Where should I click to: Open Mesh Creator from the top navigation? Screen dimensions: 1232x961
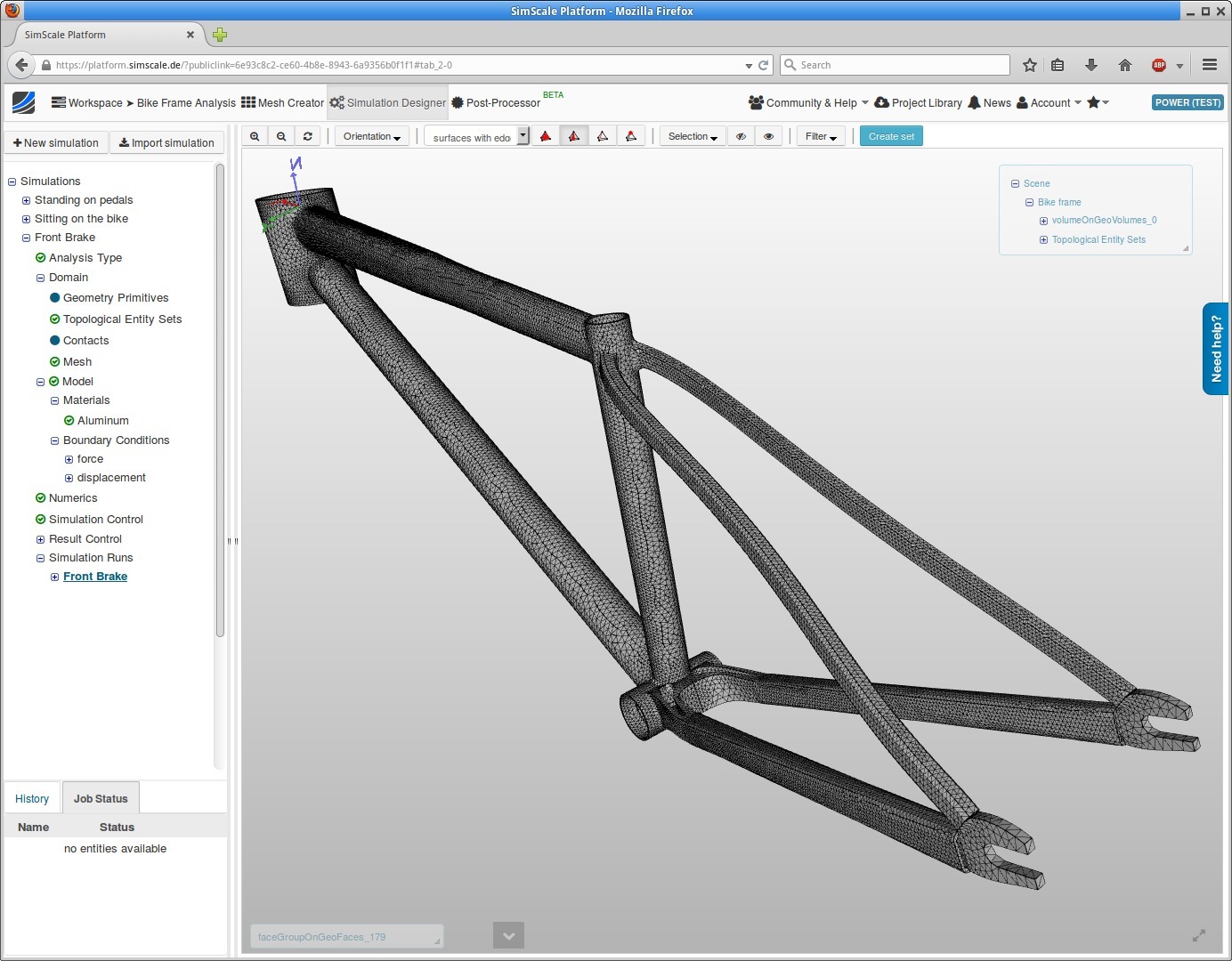(282, 103)
